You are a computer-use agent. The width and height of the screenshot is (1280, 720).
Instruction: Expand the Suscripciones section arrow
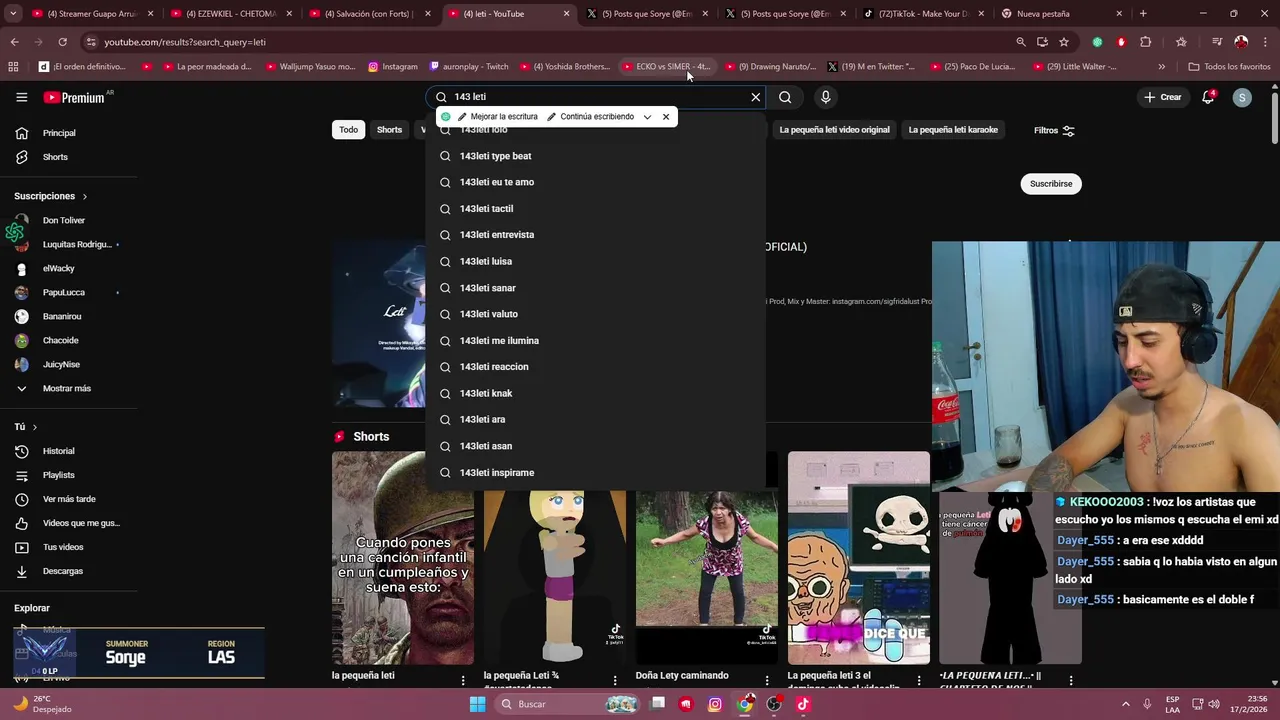click(84, 197)
